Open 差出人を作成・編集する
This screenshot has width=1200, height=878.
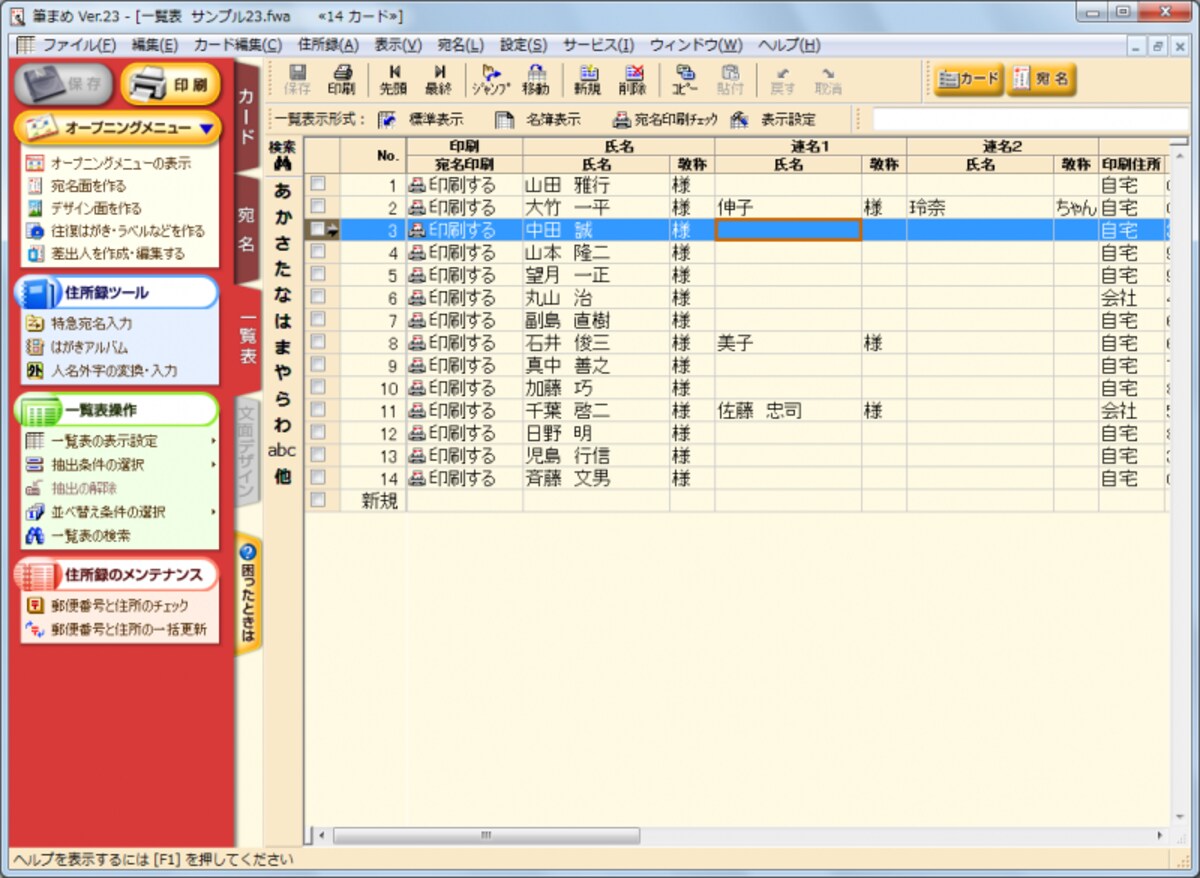point(105,253)
